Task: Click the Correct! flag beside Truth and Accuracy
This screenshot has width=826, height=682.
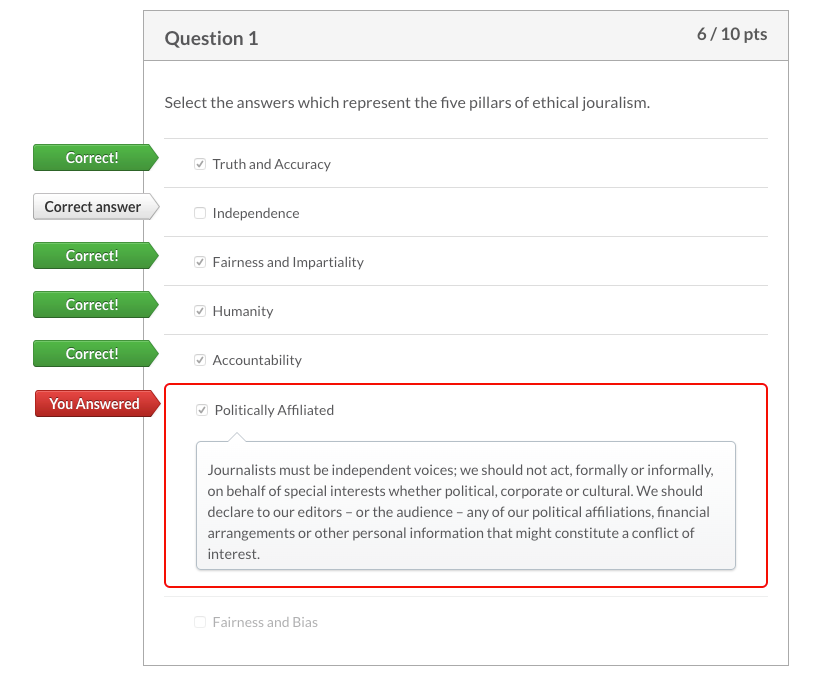Action: point(92,158)
